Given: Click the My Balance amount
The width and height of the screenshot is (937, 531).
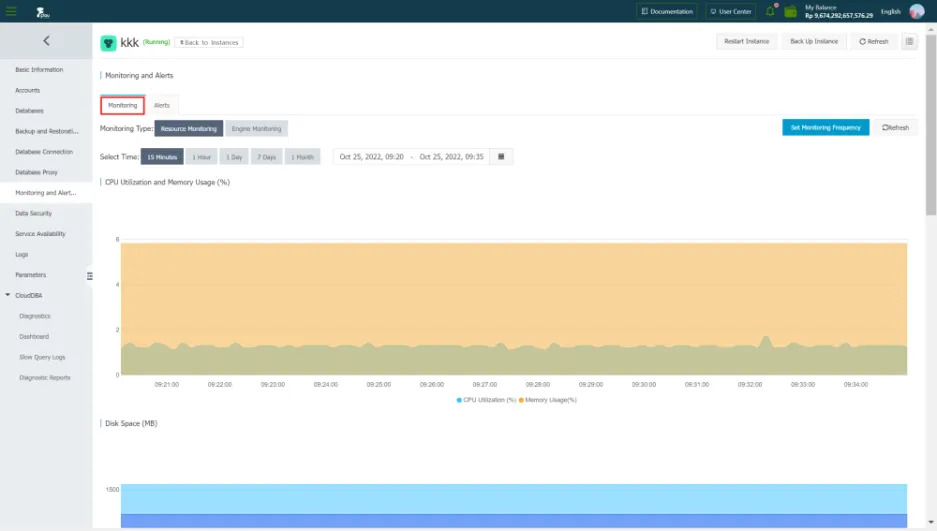Looking at the screenshot, I should click(838, 16).
